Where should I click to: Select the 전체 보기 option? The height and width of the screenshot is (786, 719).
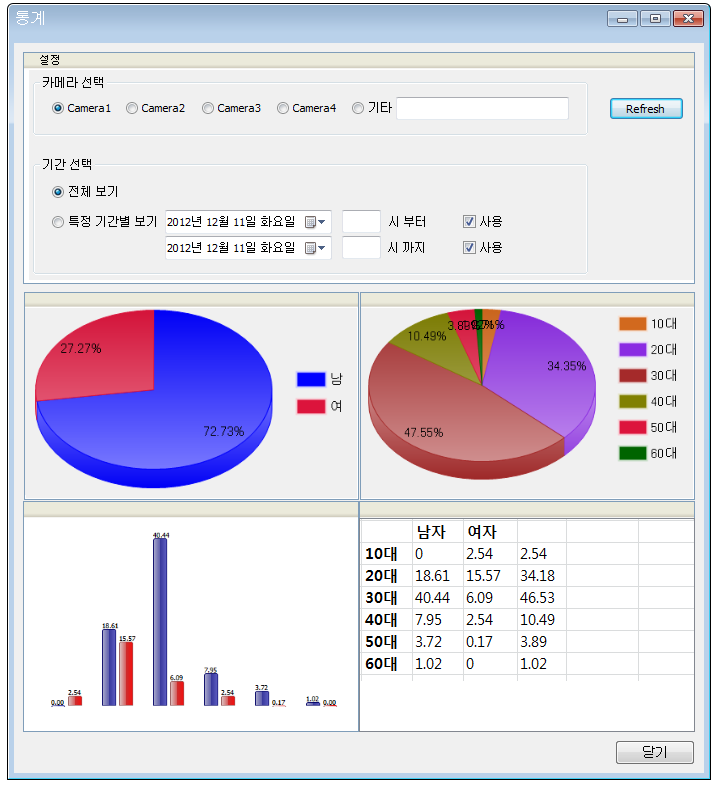(x=58, y=191)
